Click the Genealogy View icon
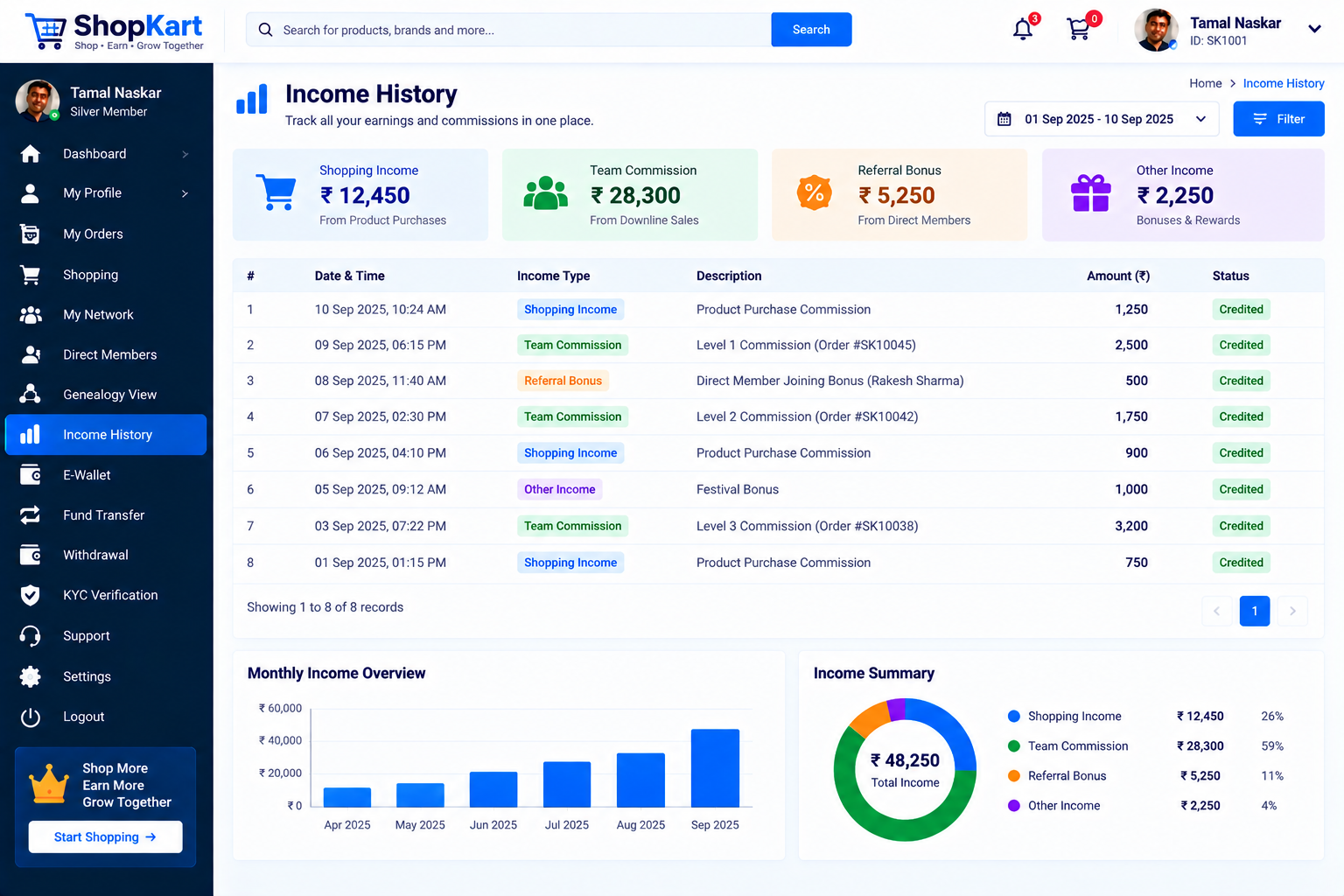The height and width of the screenshot is (896, 1344). [x=31, y=395]
